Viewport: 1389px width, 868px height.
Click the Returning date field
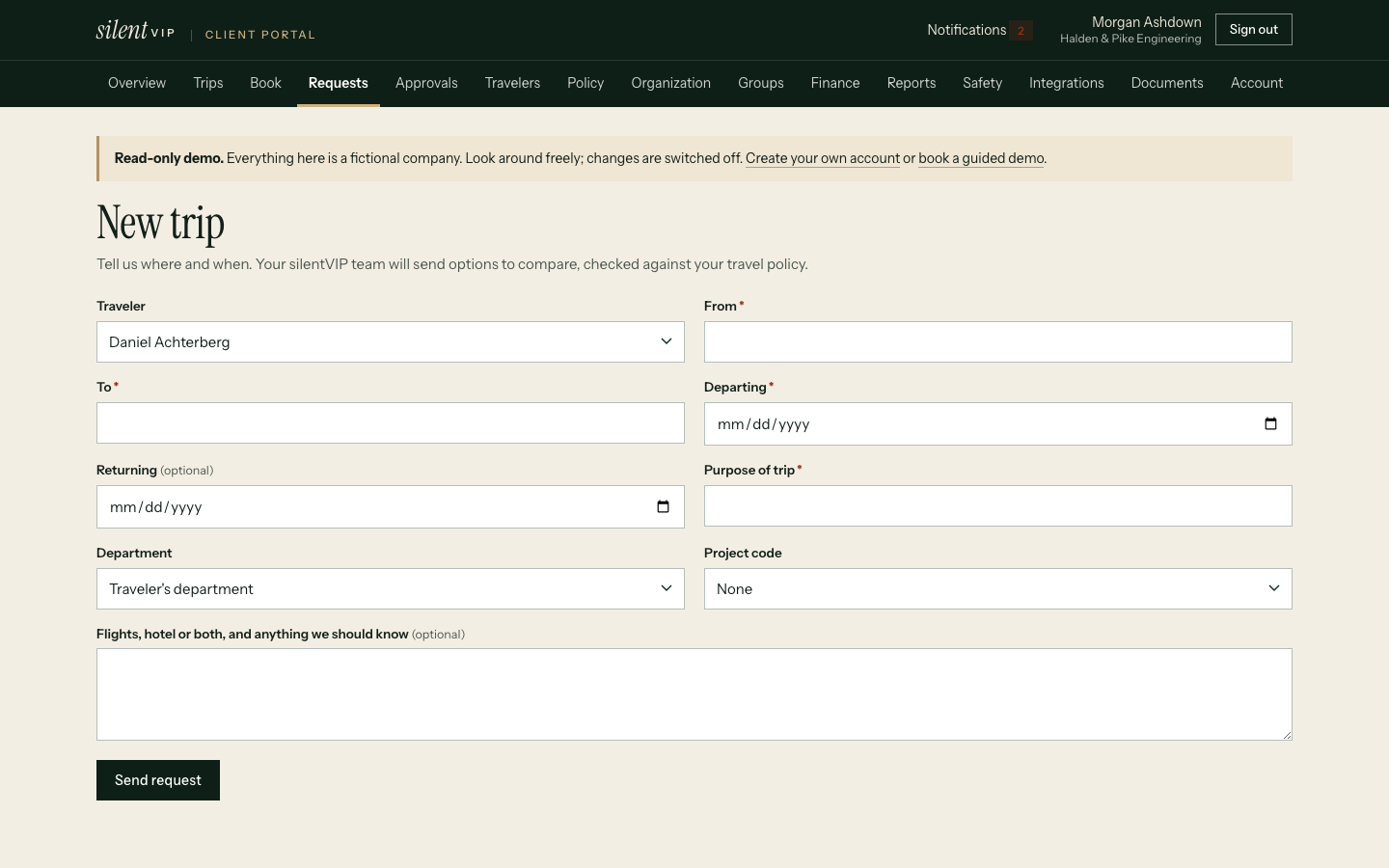(x=391, y=507)
